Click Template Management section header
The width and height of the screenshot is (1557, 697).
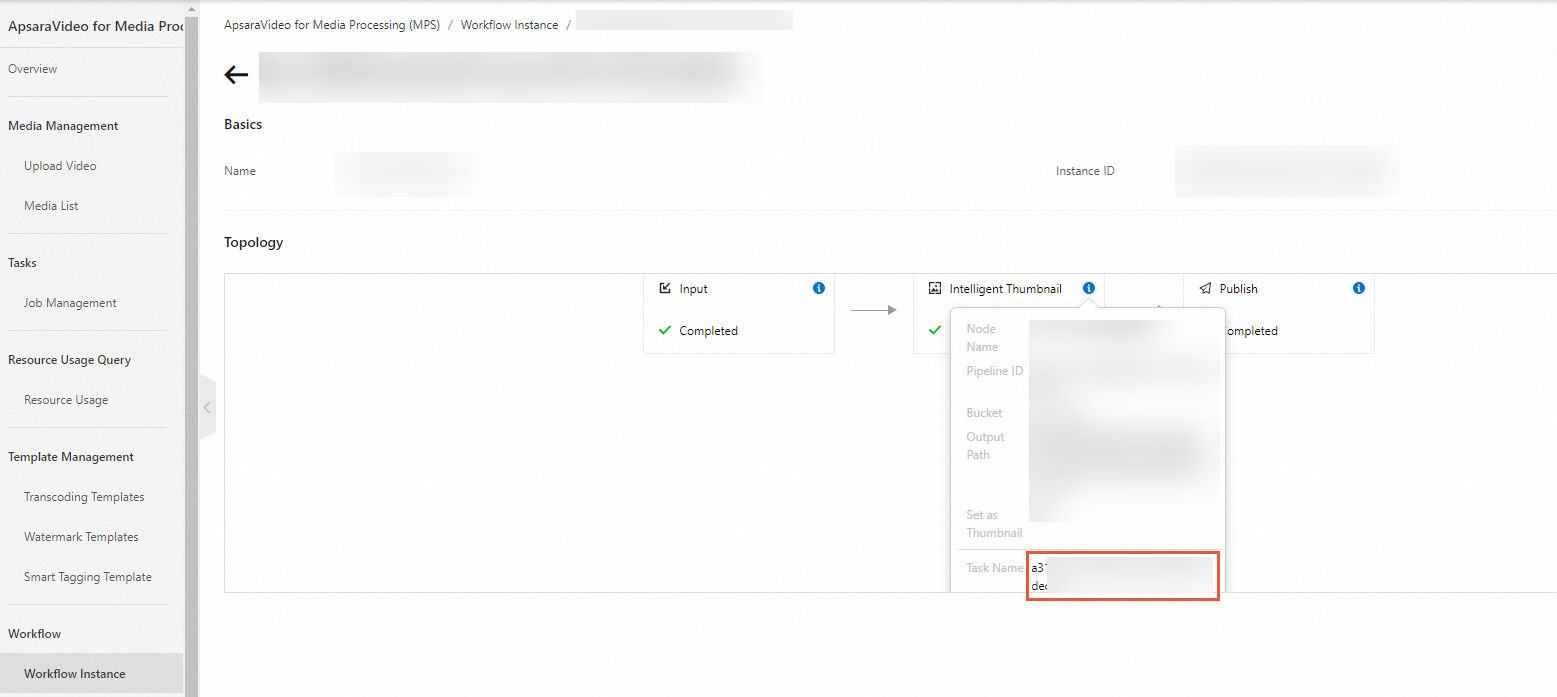[71, 457]
